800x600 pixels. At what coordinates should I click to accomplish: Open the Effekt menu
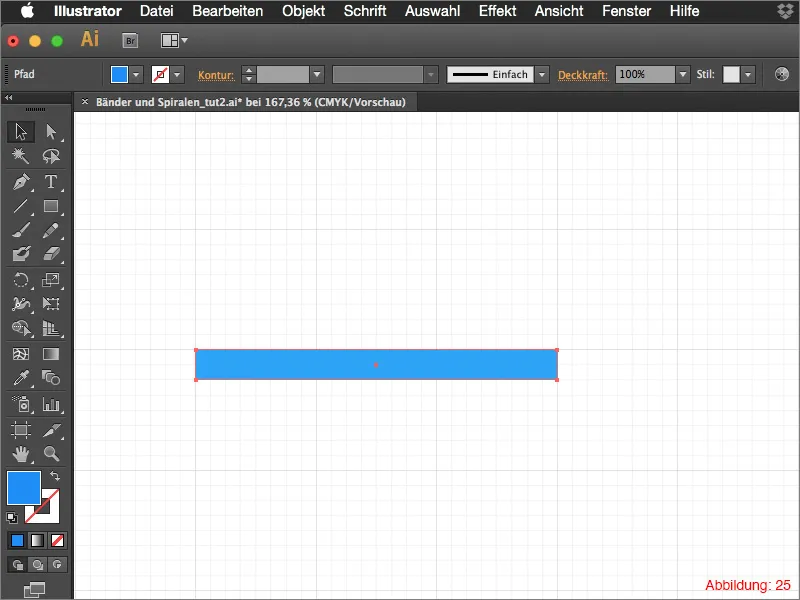click(497, 11)
